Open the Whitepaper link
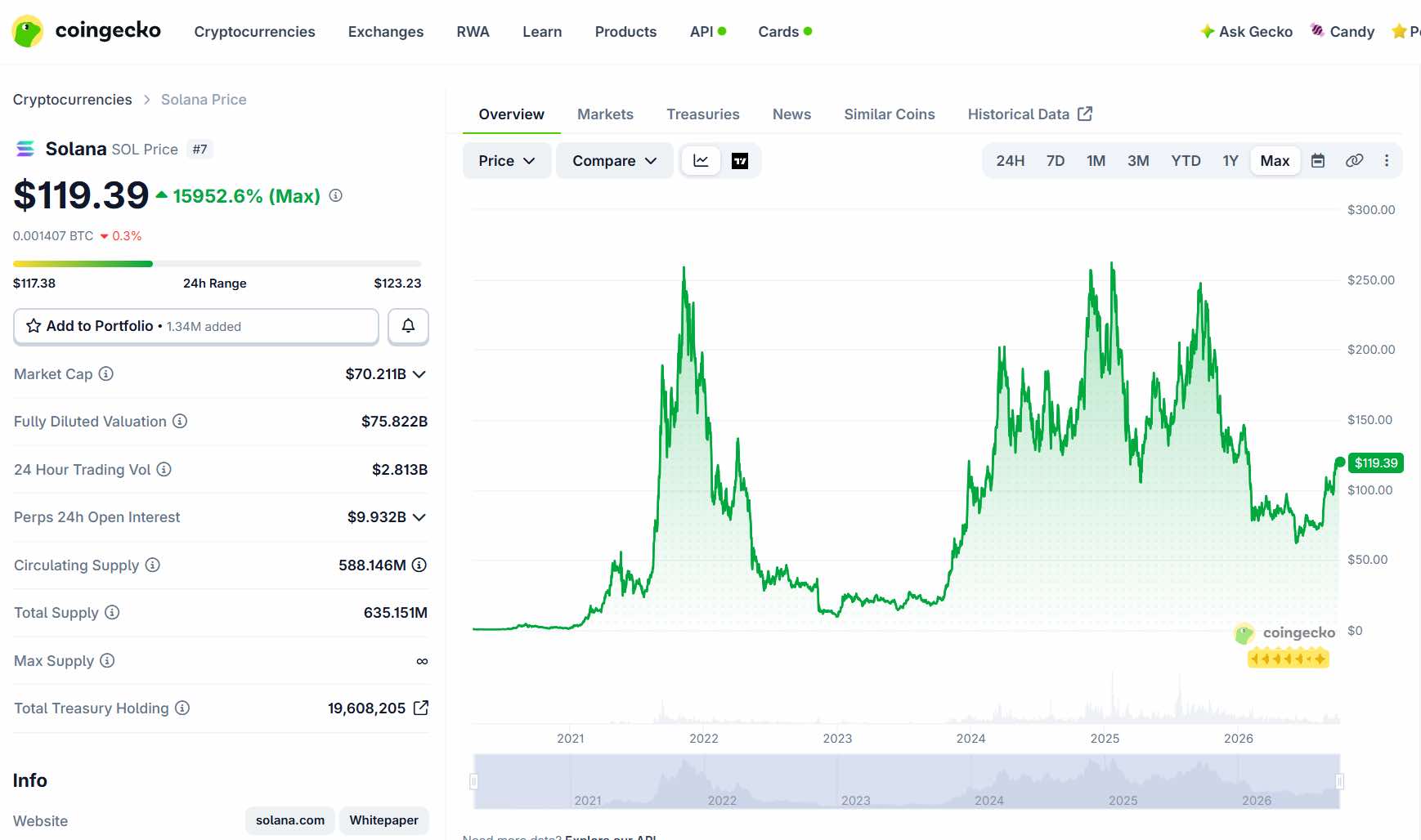1421x840 pixels. pyautogui.click(x=384, y=820)
